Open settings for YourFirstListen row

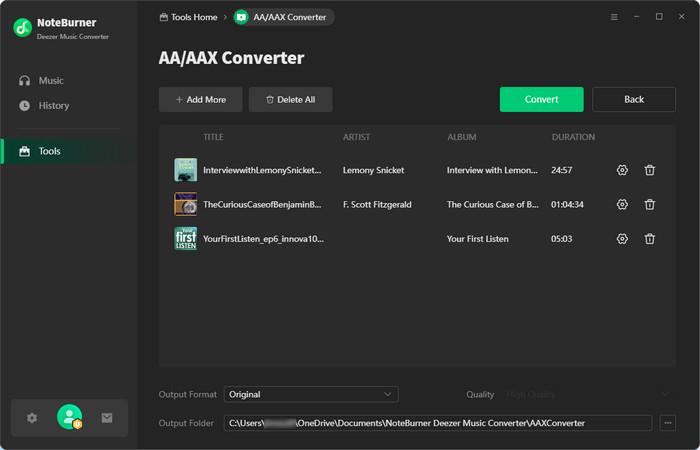coord(622,239)
